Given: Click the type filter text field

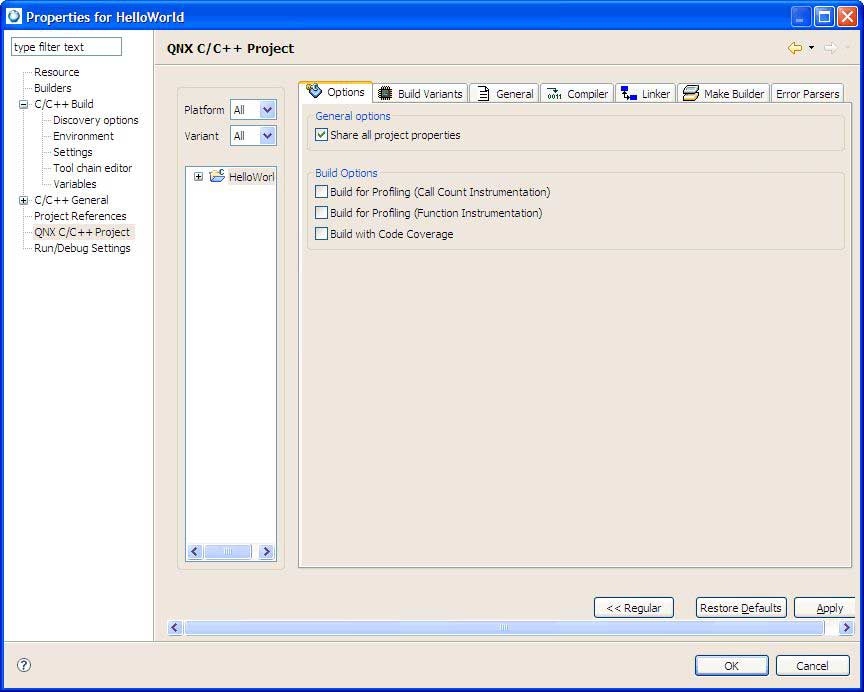Looking at the screenshot, I should (65, 46).
